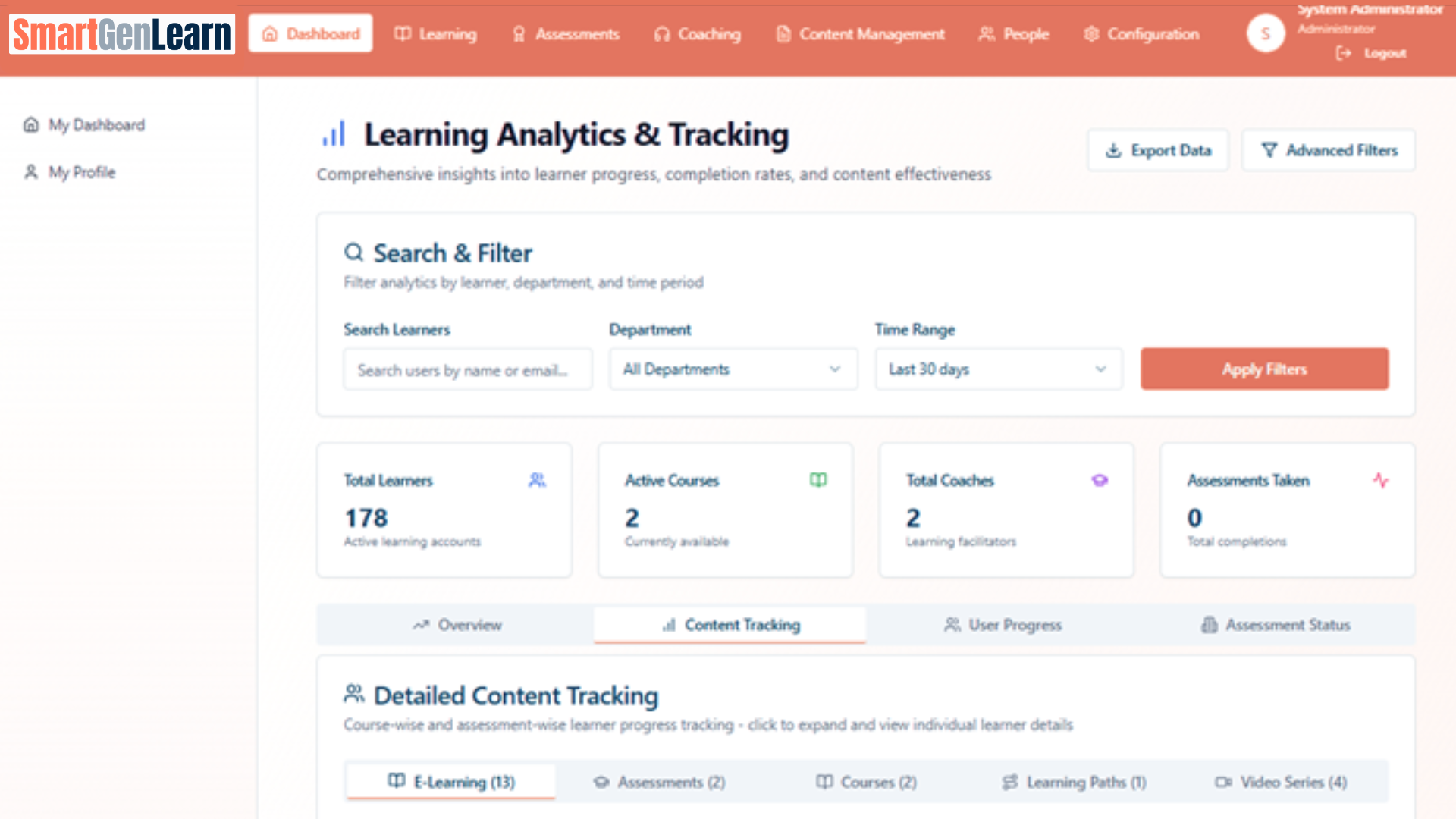1456x819 pixels.
Task: Open the Learning menu
Action: (436, 34)
